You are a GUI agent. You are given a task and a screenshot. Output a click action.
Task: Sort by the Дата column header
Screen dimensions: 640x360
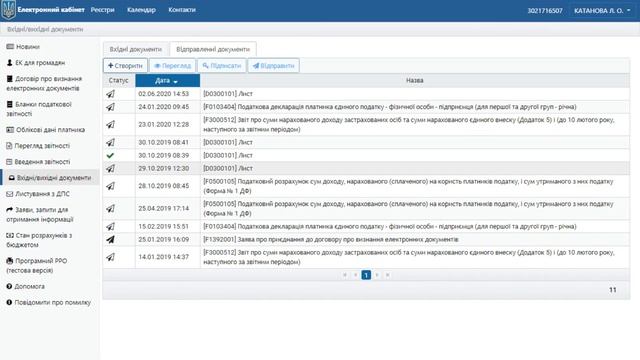click(167, 80)
